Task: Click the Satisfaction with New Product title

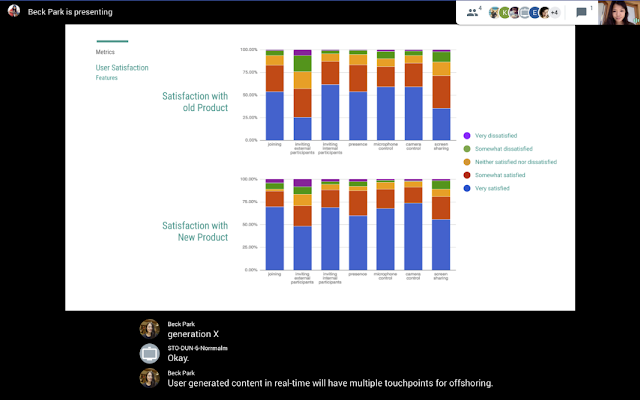Action: 195,231
